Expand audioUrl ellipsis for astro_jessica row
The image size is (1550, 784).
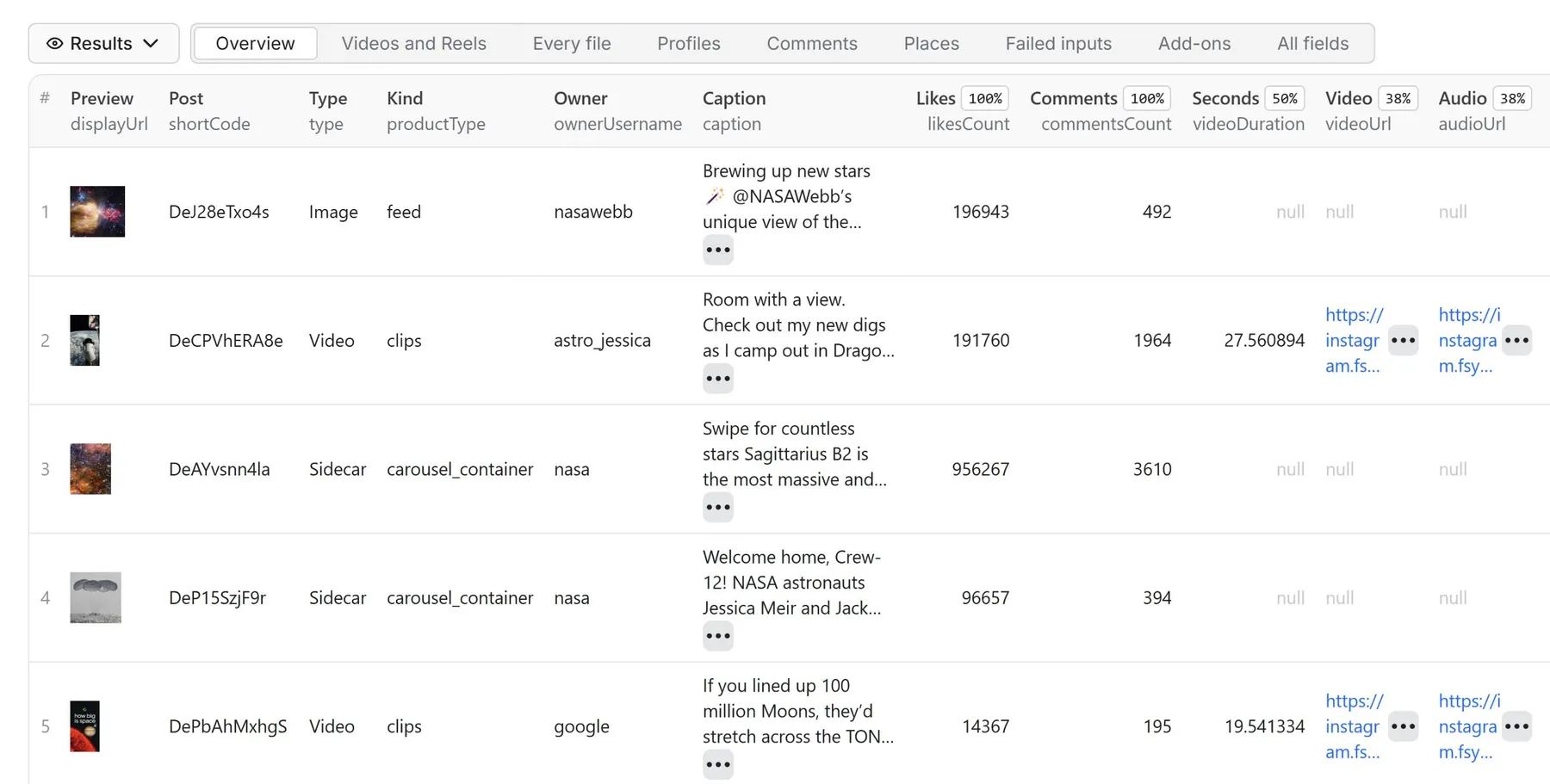click(x=1516, y=340)
